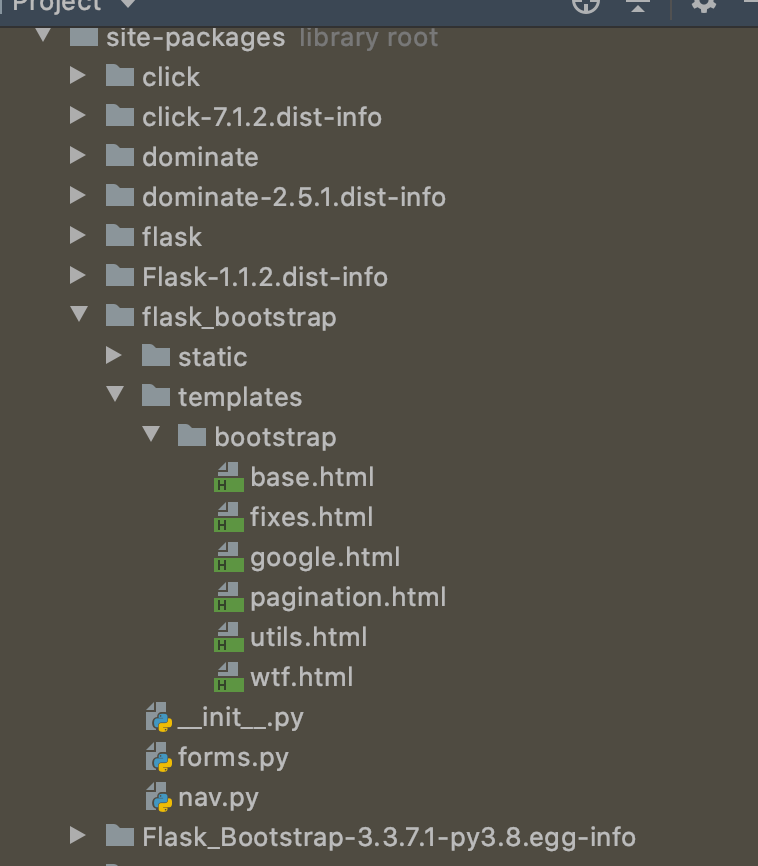This screenshot has width=758, height=866.
Task: Collapse the site-packages library root
Action: pos(43,35)
